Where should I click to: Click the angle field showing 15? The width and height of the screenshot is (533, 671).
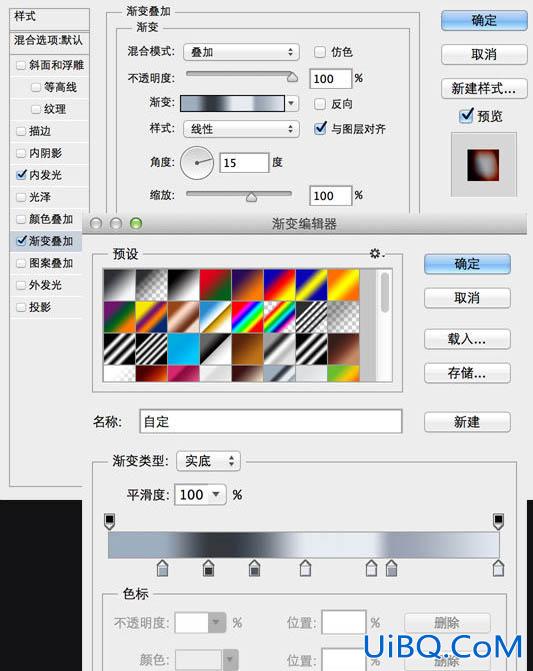(x=244, y=163)
